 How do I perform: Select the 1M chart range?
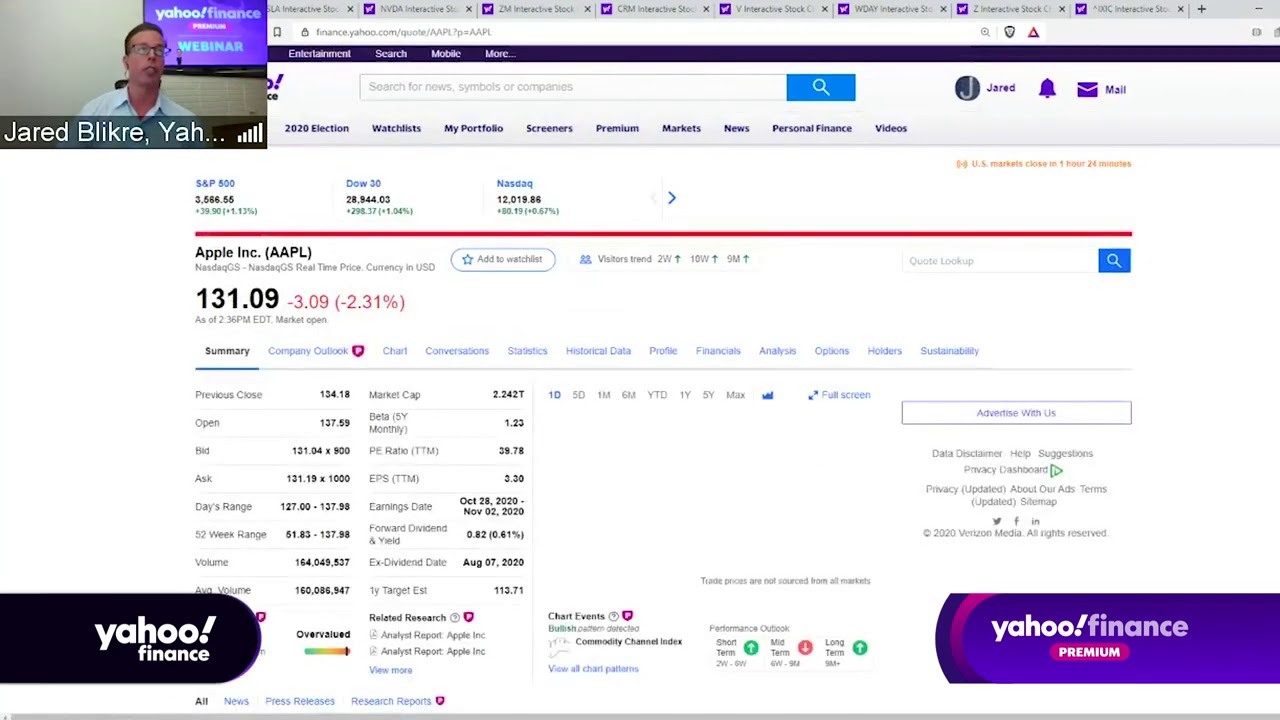(603, 395)
